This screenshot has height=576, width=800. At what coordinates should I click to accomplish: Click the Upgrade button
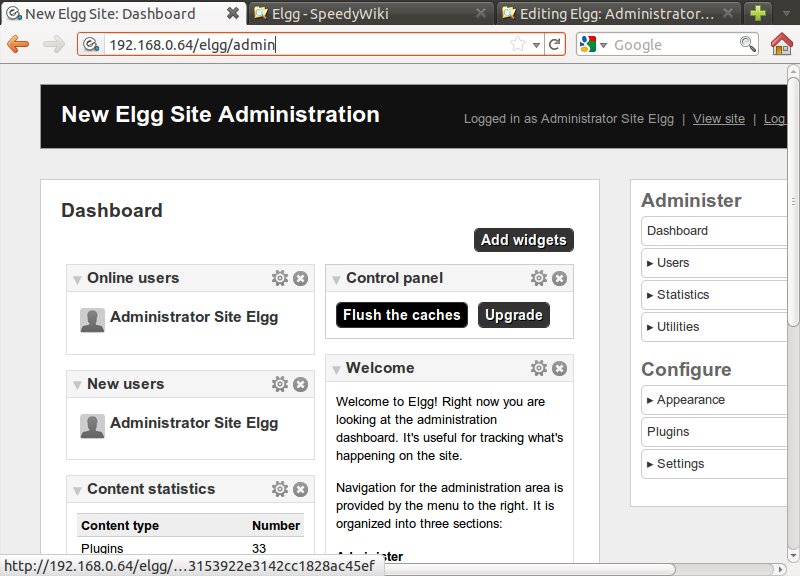[514, 315]
